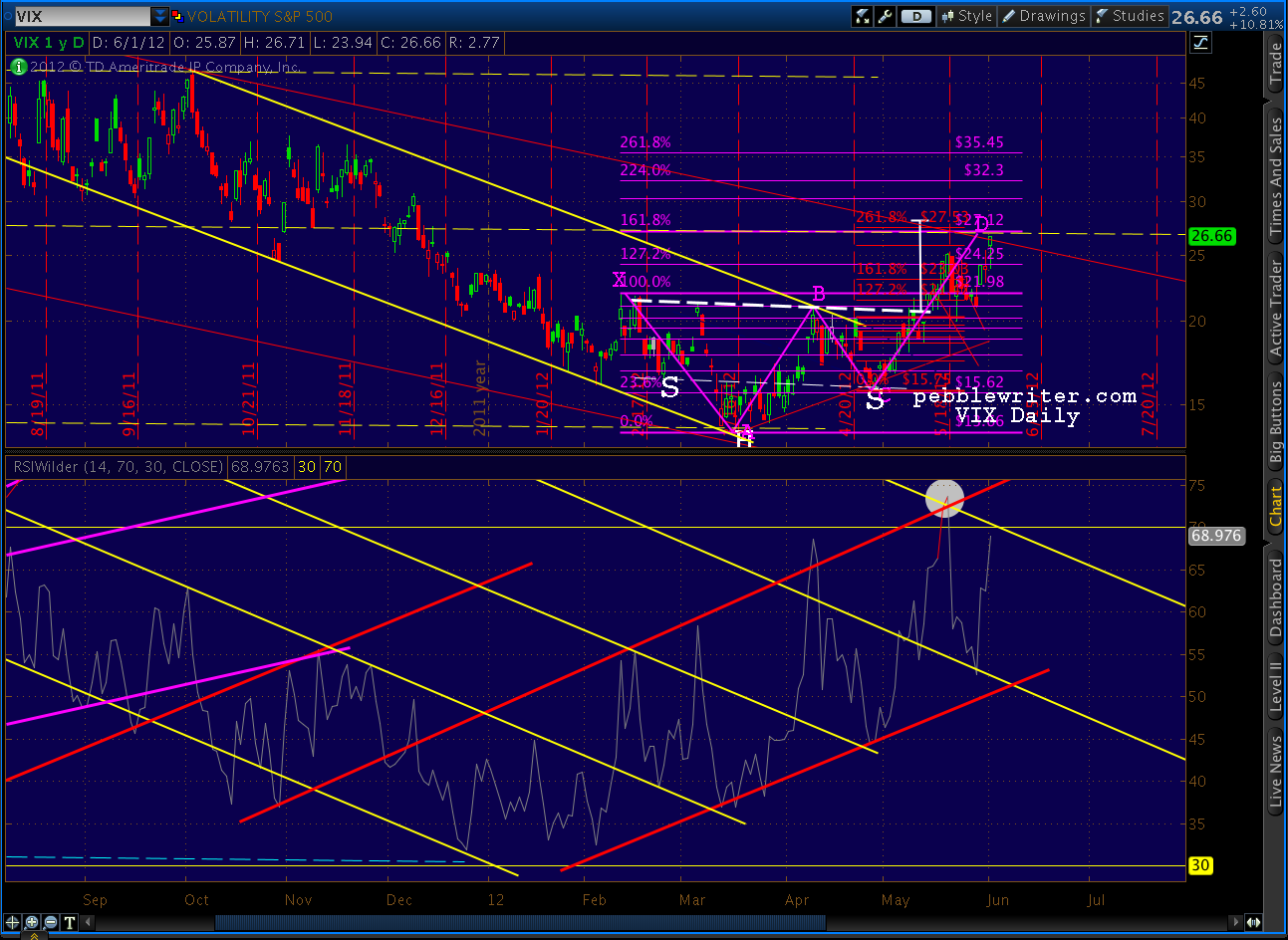Select the text annotation T tool
This screenshot has height=940, width=1288.
point(70,923)
